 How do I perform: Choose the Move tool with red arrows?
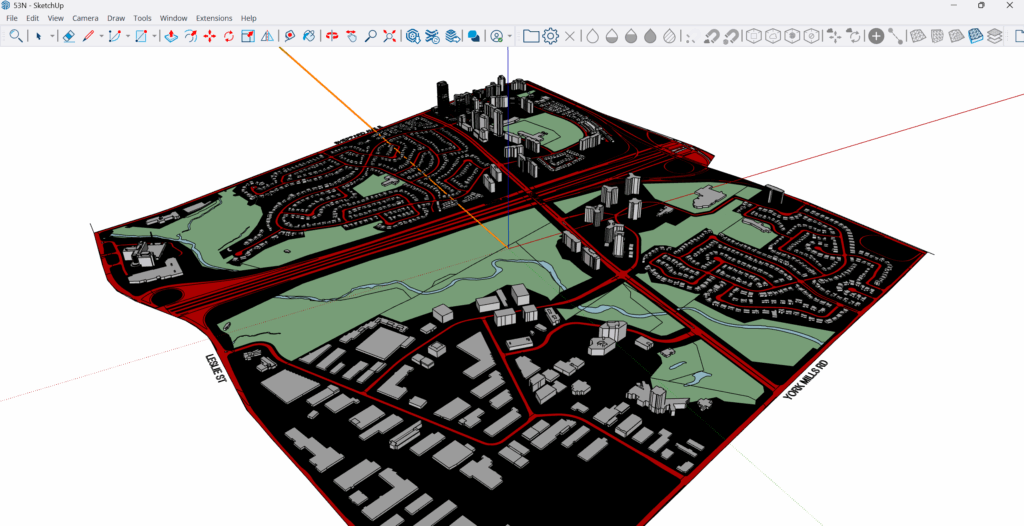210,36
